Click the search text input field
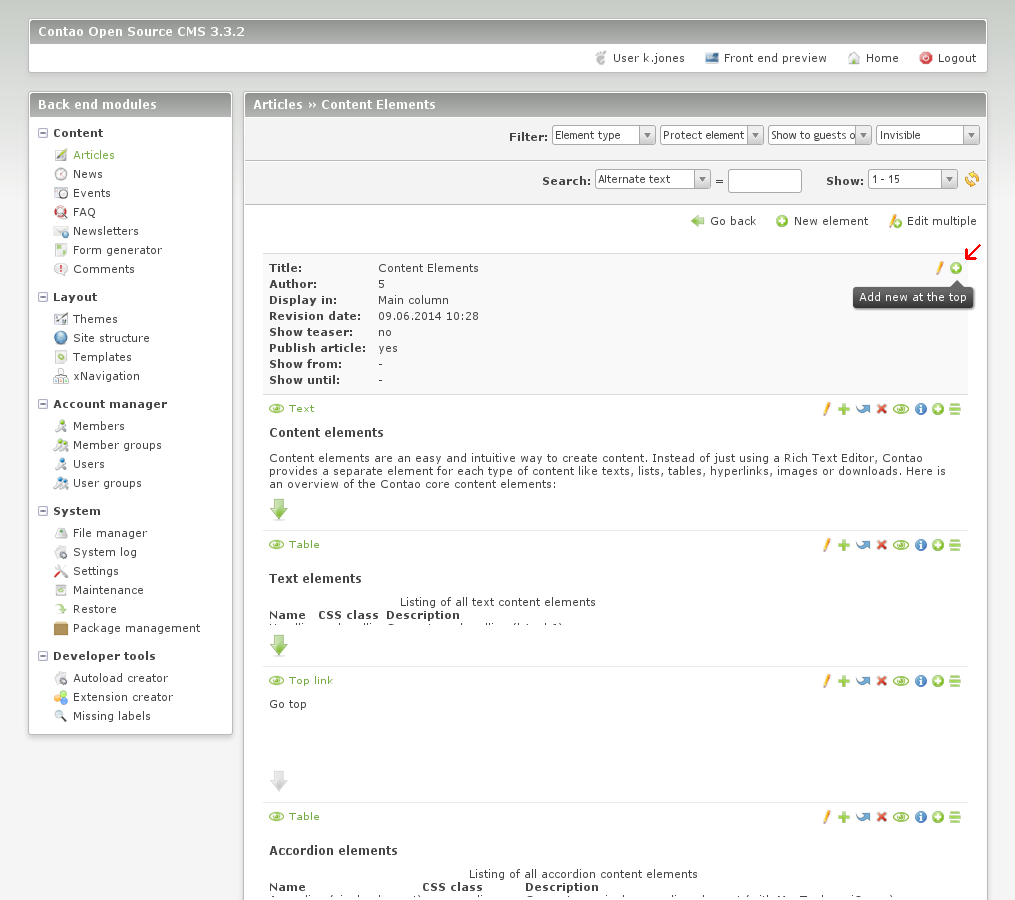The width and height of the screenshot is (1015, 900). (764, 181)
